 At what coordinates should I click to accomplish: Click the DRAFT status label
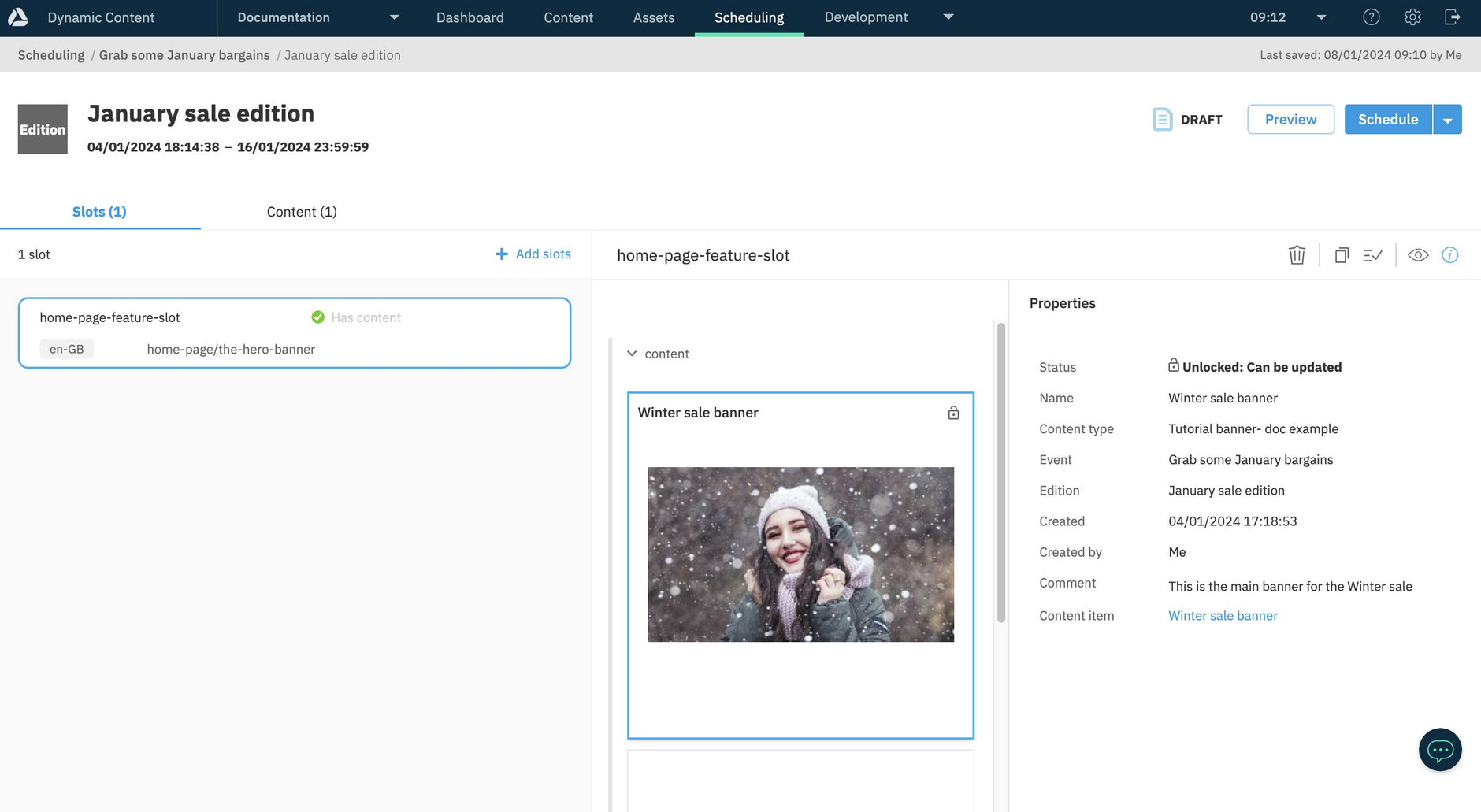1201,120
